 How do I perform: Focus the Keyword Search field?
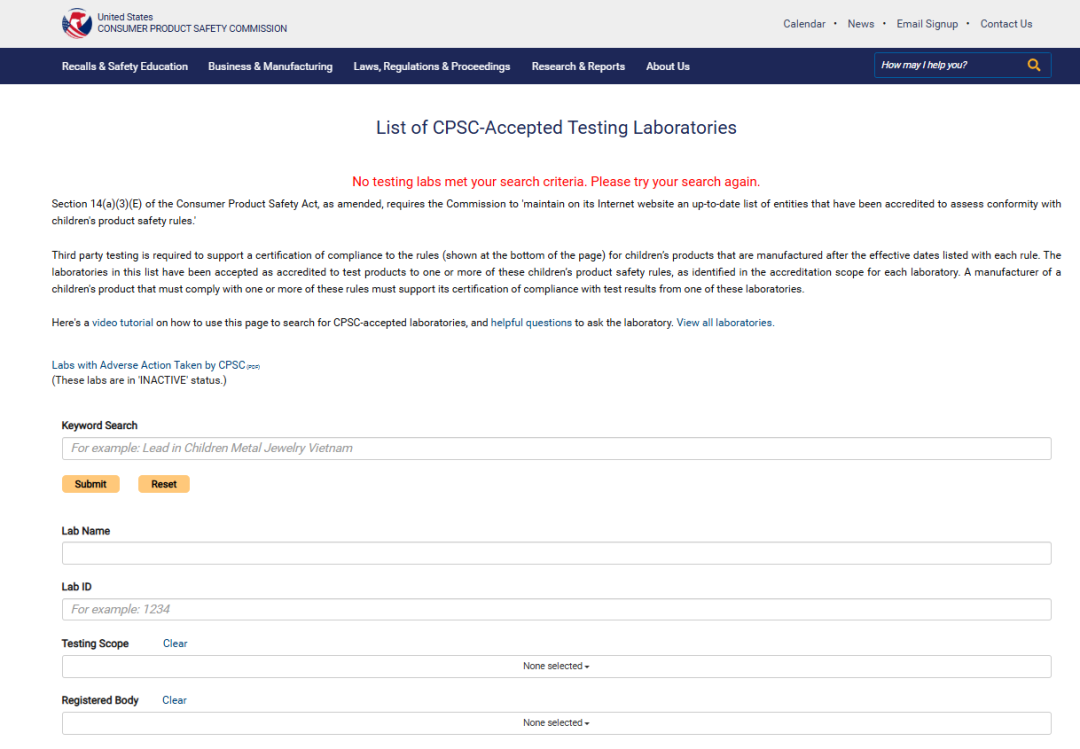click(x=556, y=449)
